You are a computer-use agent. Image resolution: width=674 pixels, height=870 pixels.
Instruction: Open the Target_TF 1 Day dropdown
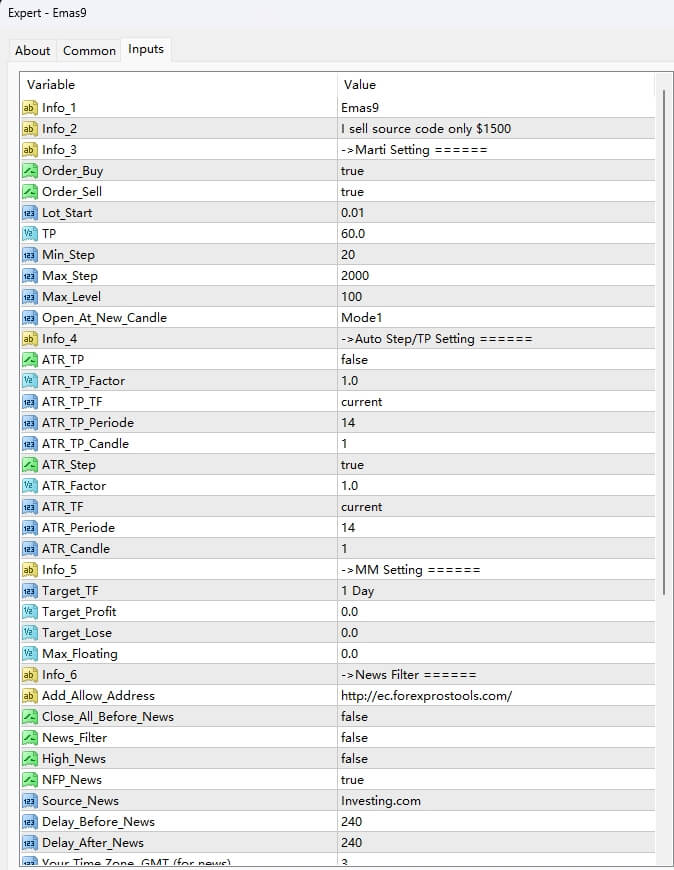[495, 591]
